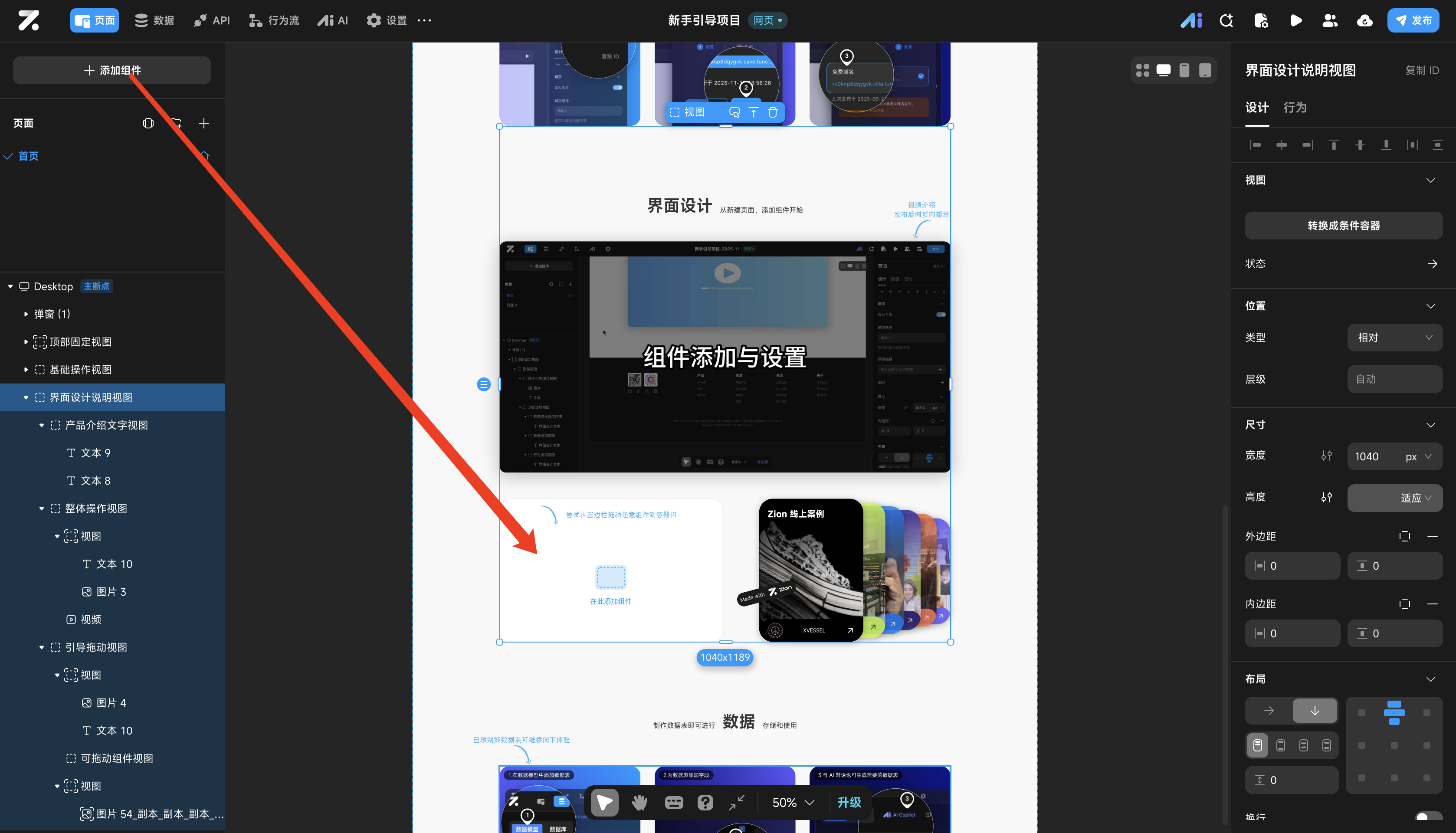Switch to the 行为 tab
The image size is (1456, 833).
click(1295, 108)
